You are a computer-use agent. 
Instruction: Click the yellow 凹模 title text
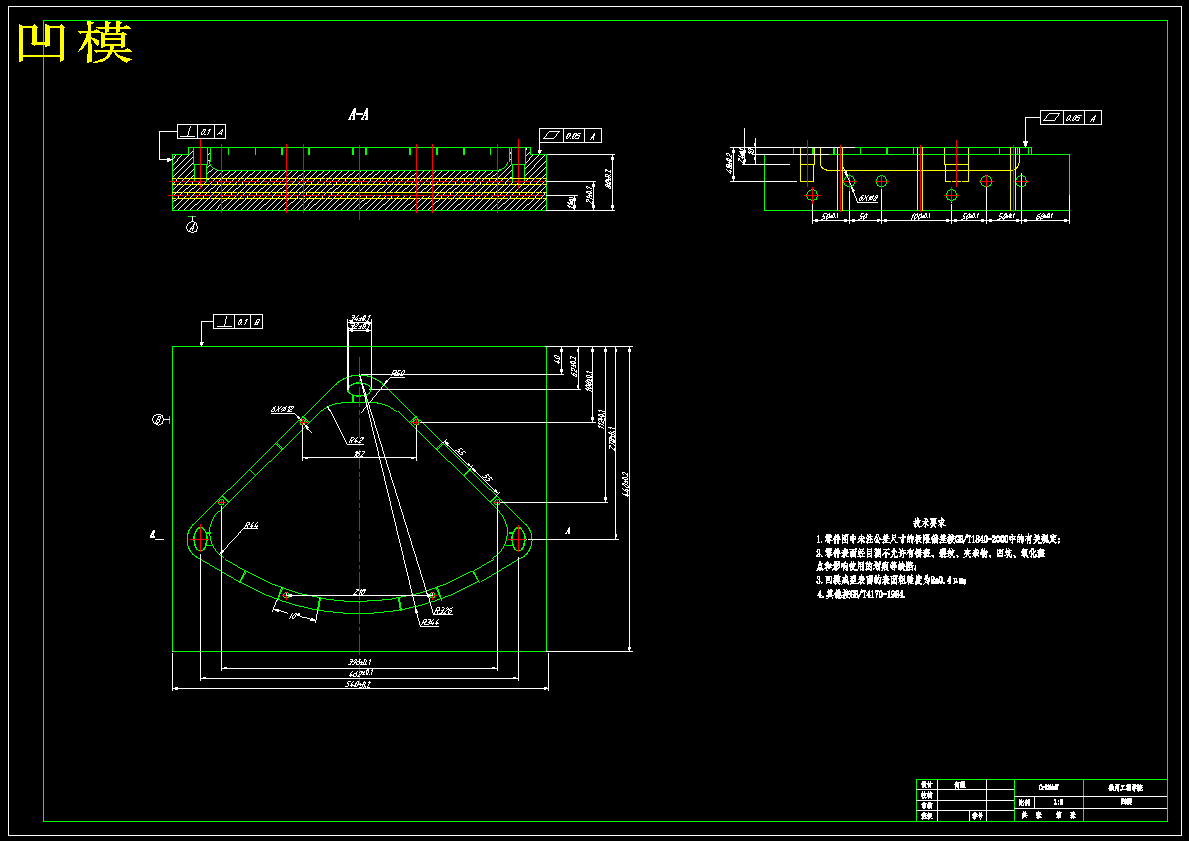coord(75,43)
